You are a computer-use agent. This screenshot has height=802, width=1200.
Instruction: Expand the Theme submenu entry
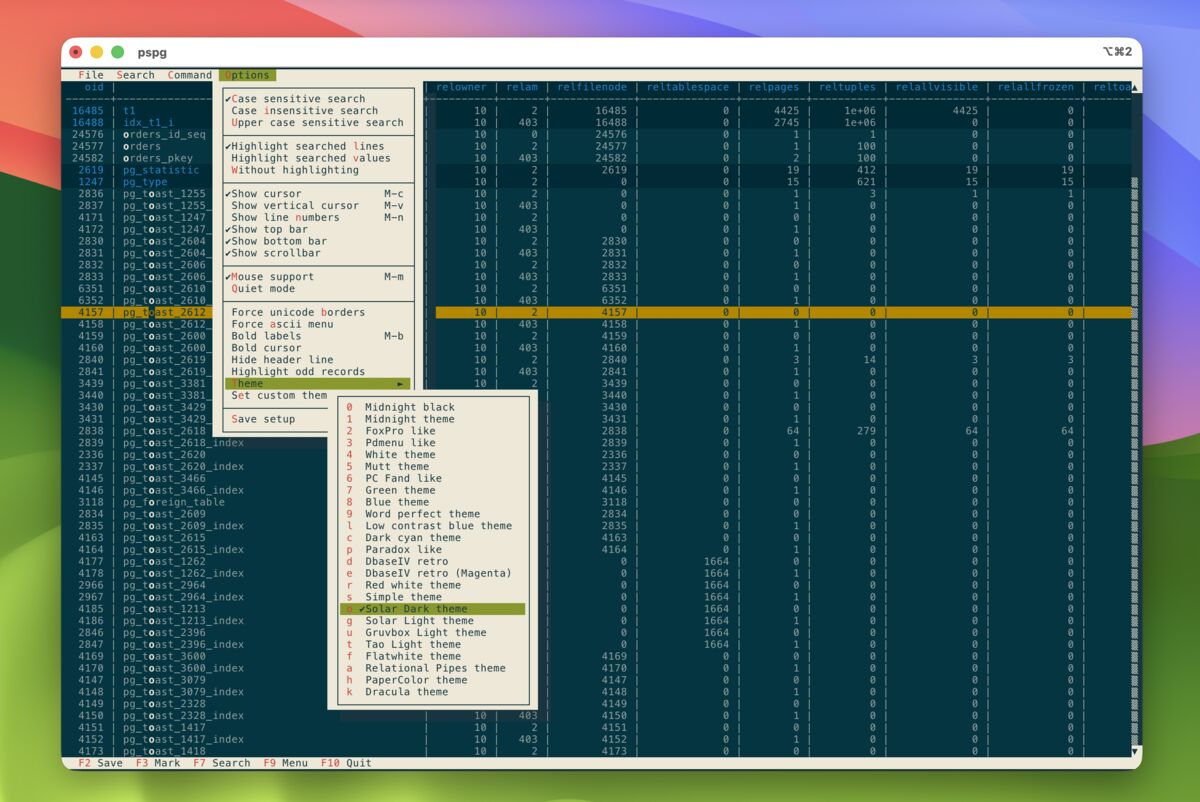319,384
